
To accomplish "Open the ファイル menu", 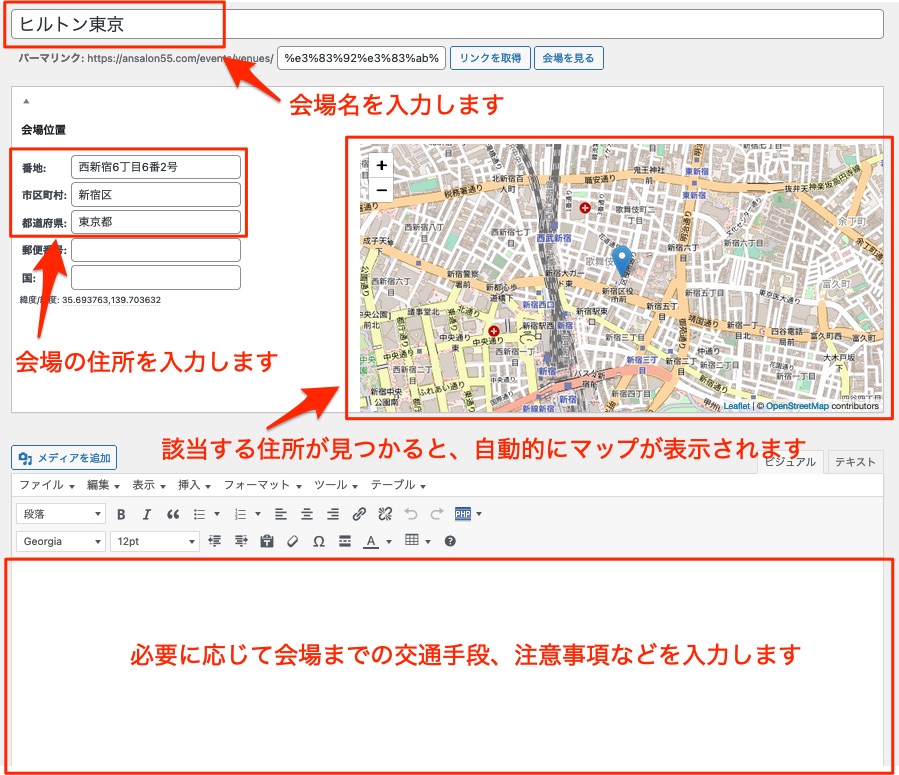I will pos(46,485).
